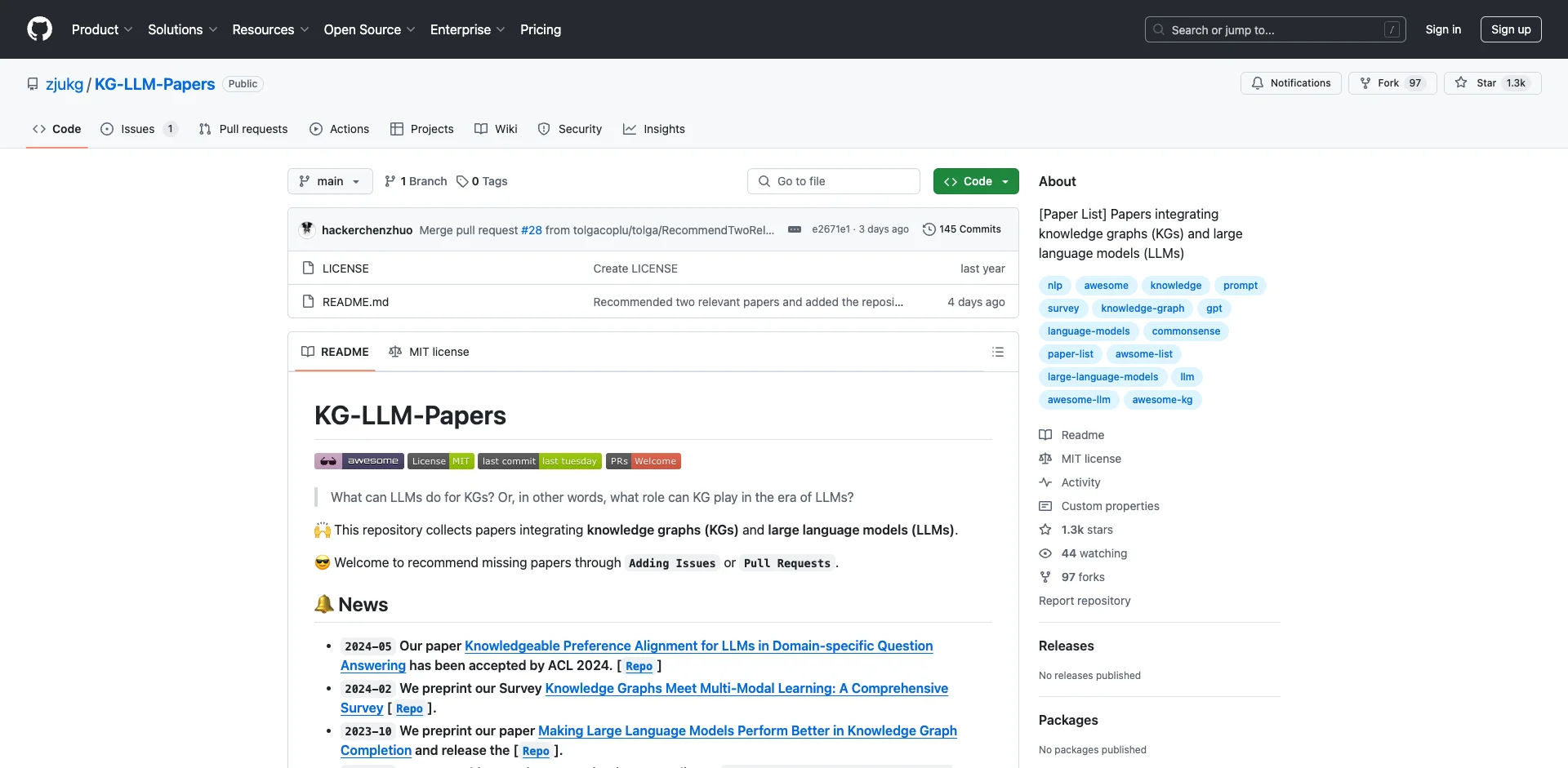Click the Go to file field

pyautogui.click(x=834, y=181)
